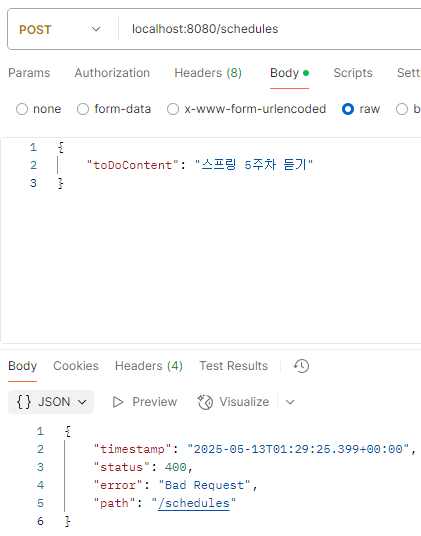Go to the Scripts tab

353,73
